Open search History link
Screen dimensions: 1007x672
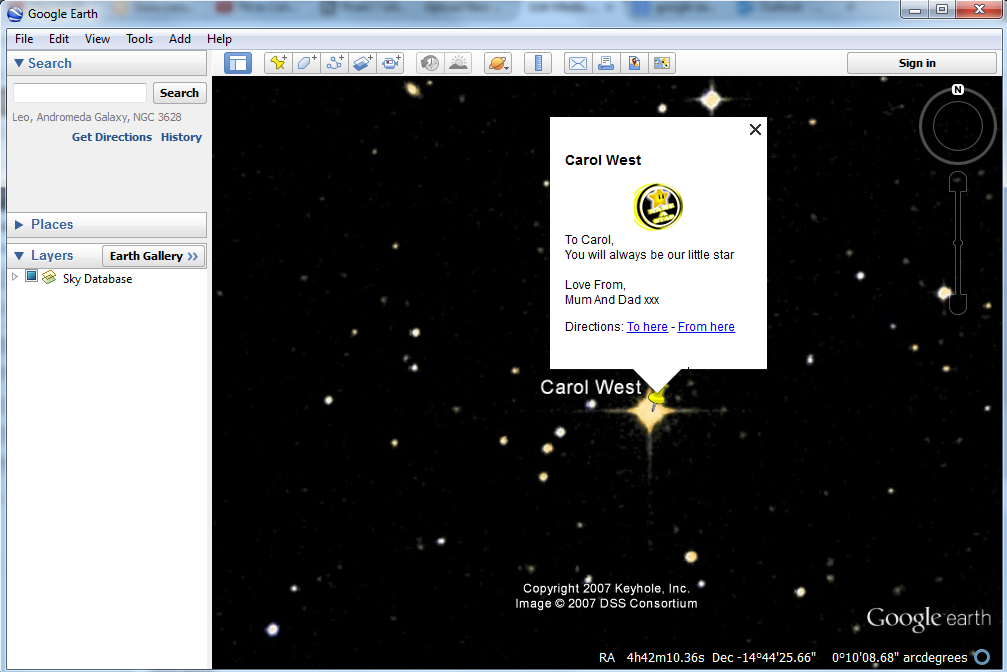181,137
